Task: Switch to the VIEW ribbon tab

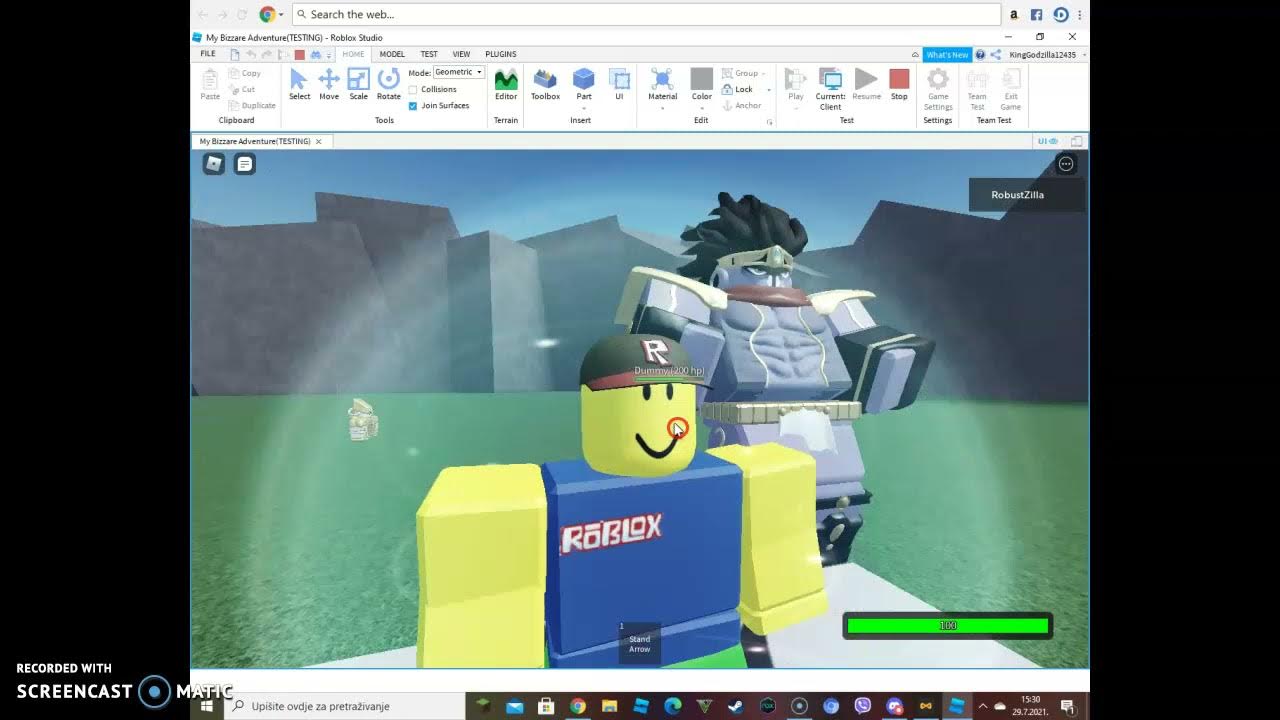Action: 461,54
